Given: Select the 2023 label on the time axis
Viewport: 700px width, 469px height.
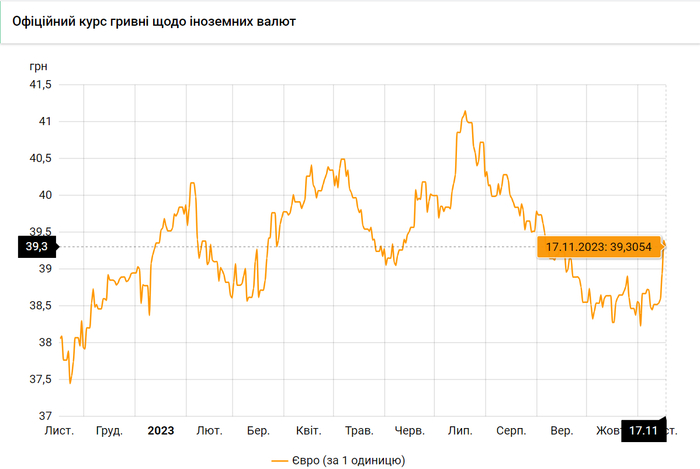Looking at the screenshot, I should point(160,431).
